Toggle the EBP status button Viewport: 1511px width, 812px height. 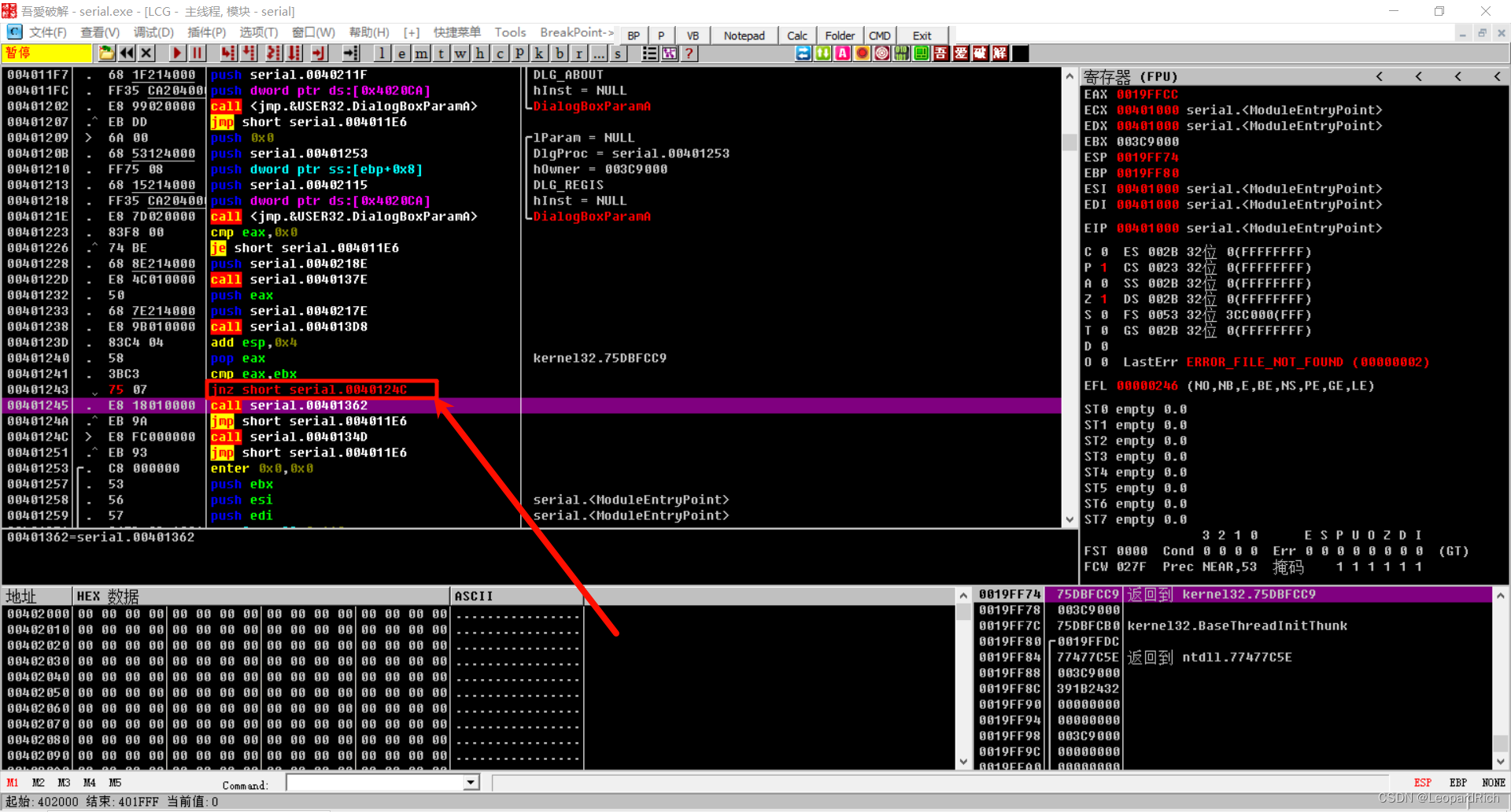coord(1458,782)
